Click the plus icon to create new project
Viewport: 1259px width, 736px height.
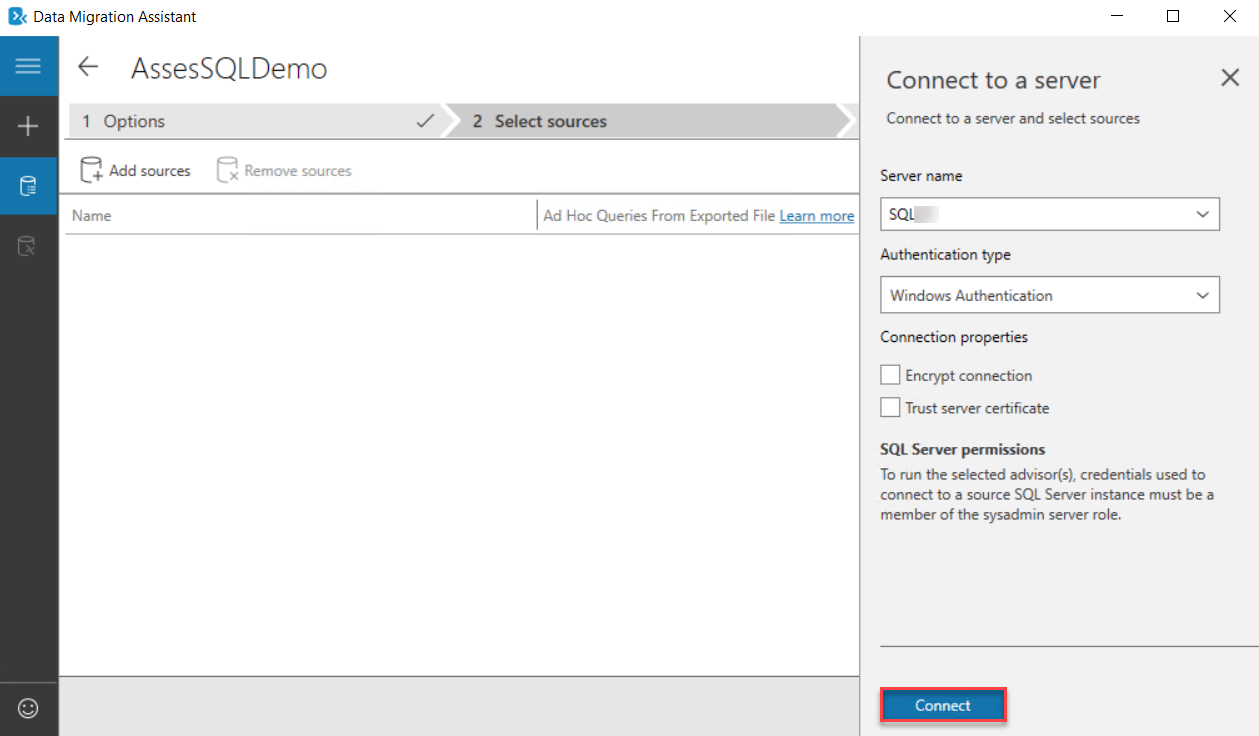tap(28, 126)
